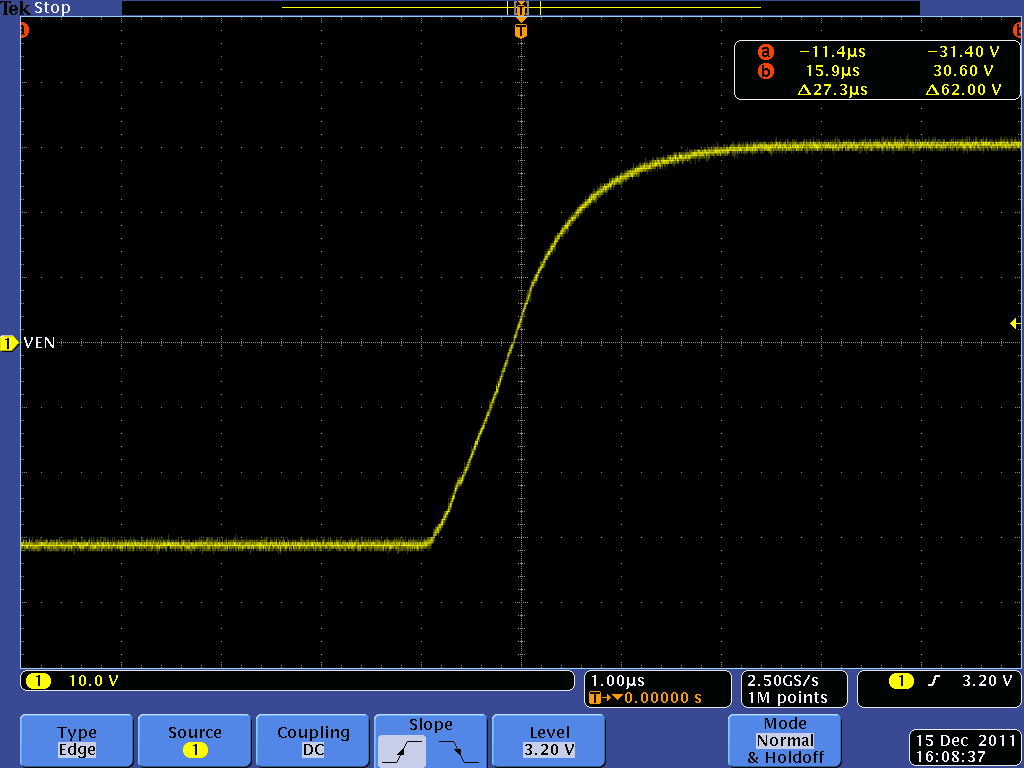Click the 10.0 V vertical scale readout

point(93,681)
